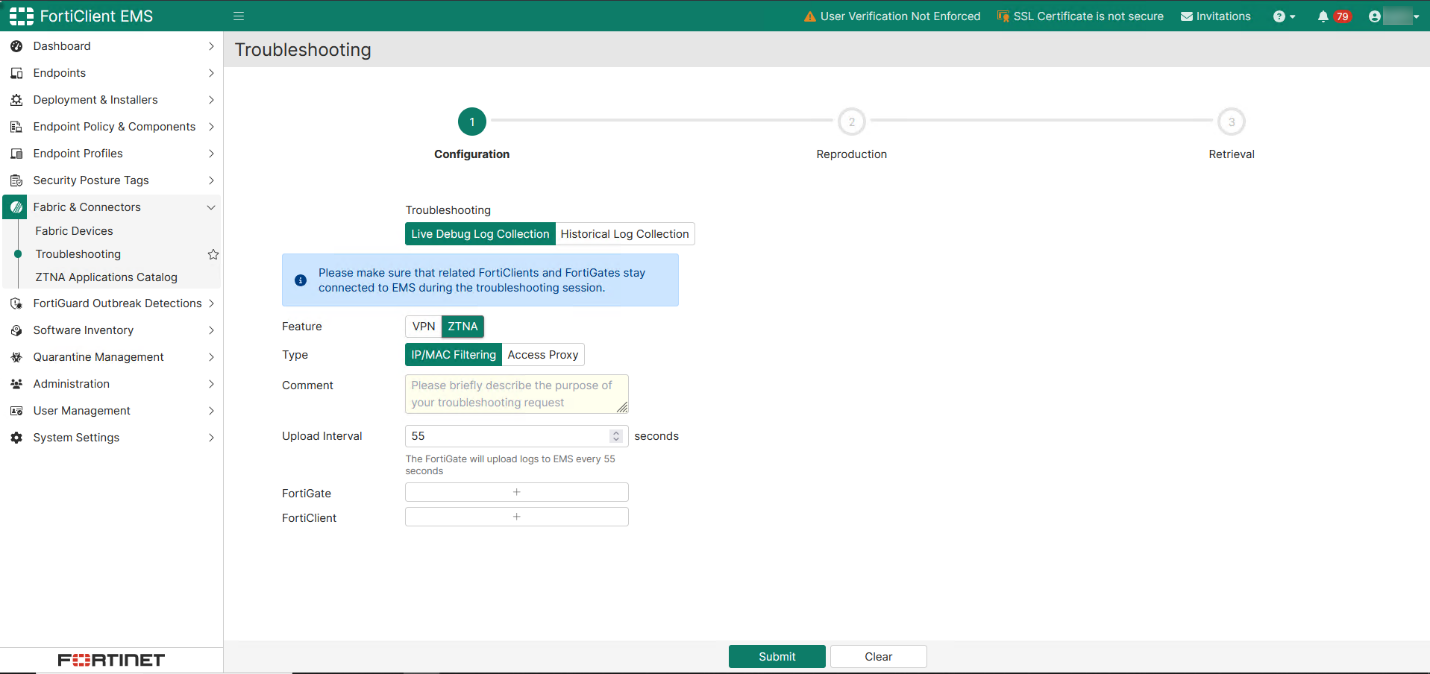
Task: Select Live Debug Log Collection mode
Action: [x=480, y=234]
